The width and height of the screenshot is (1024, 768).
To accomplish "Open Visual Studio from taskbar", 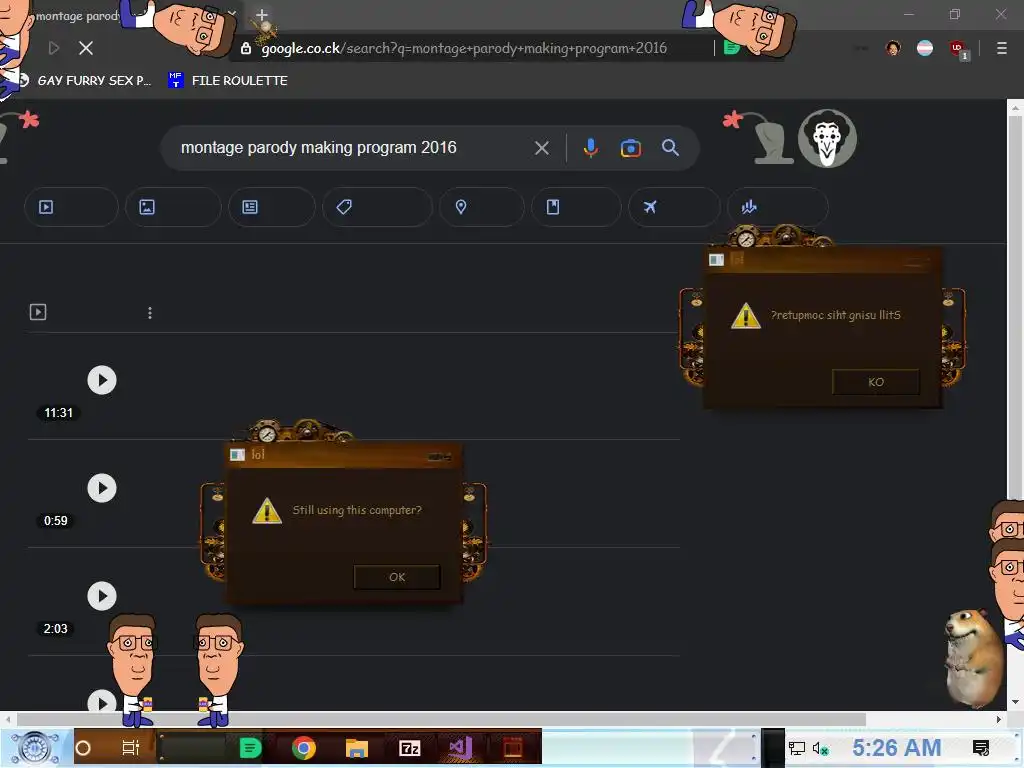I will coord(460,748).
